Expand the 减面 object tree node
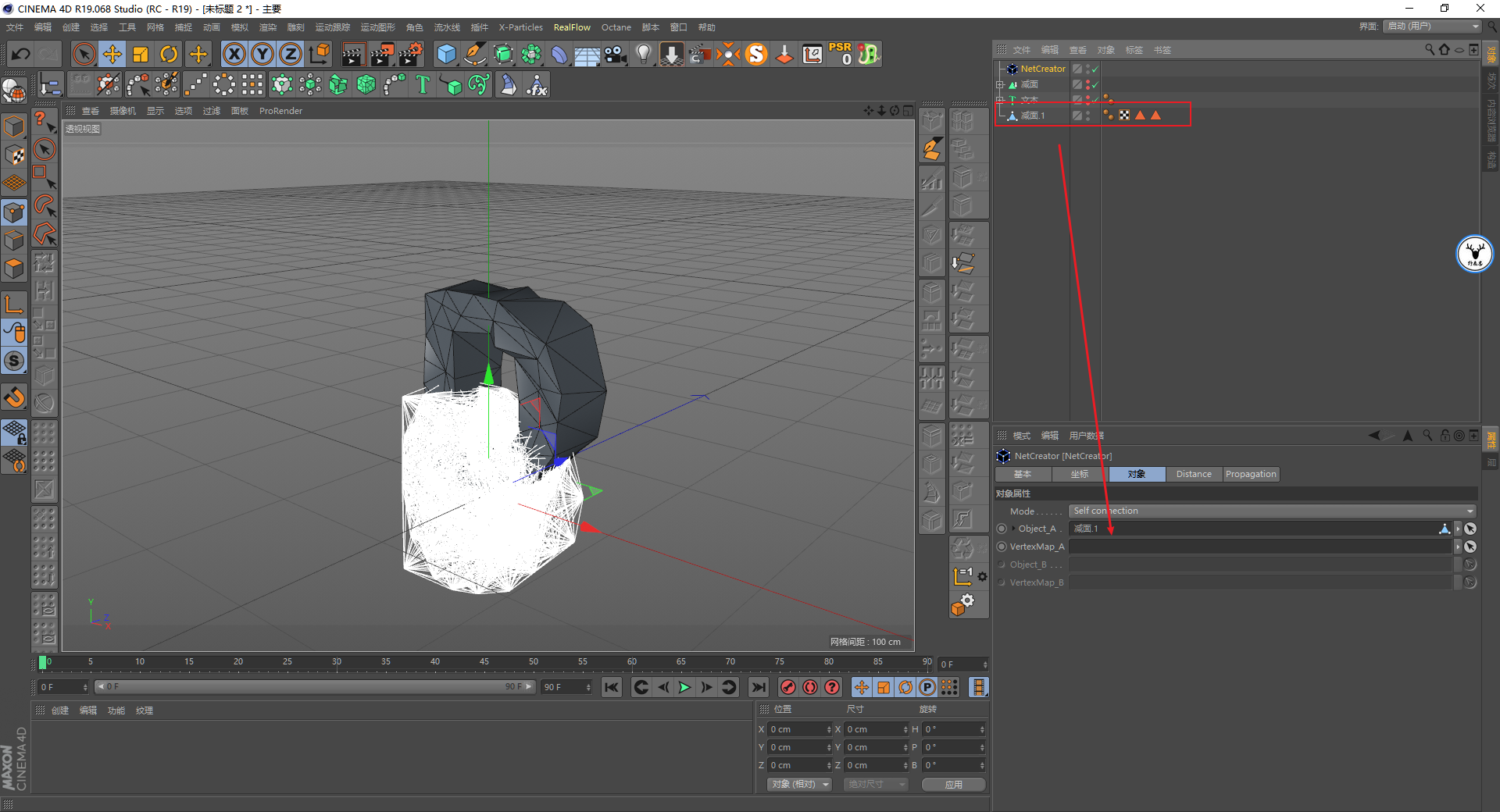 click(x=1000, y=84)
